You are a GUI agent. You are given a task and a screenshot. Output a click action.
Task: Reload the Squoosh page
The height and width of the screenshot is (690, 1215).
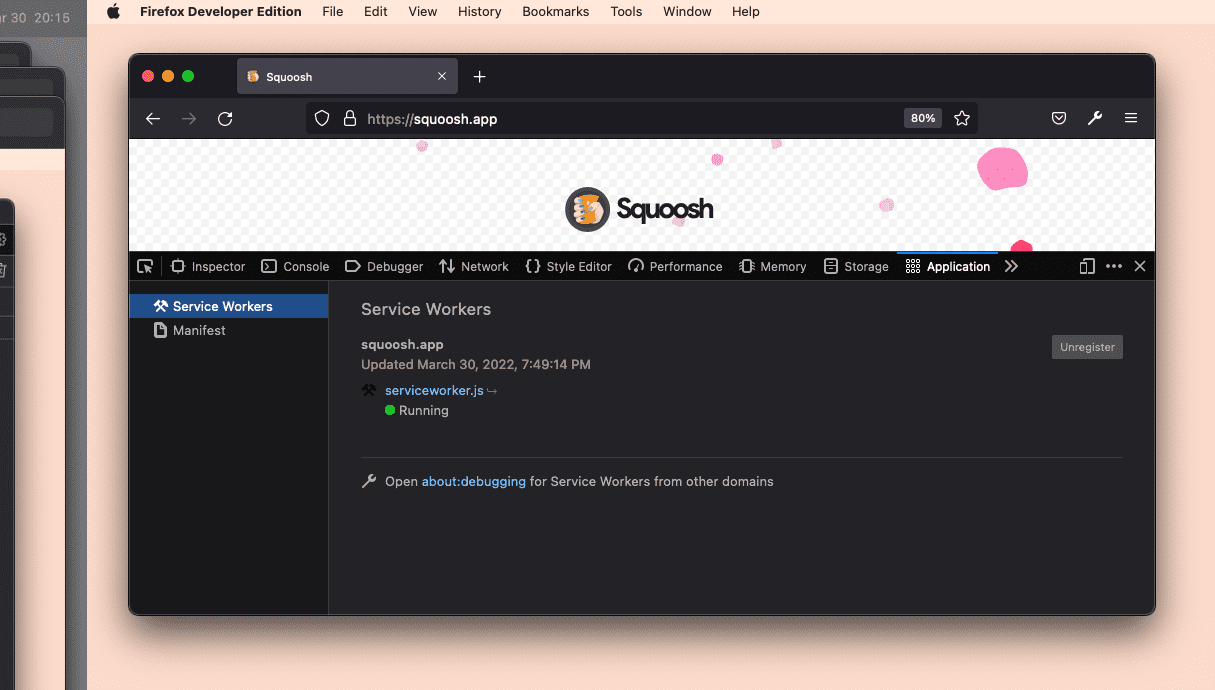pyautogui.click(x=225, y=118)
